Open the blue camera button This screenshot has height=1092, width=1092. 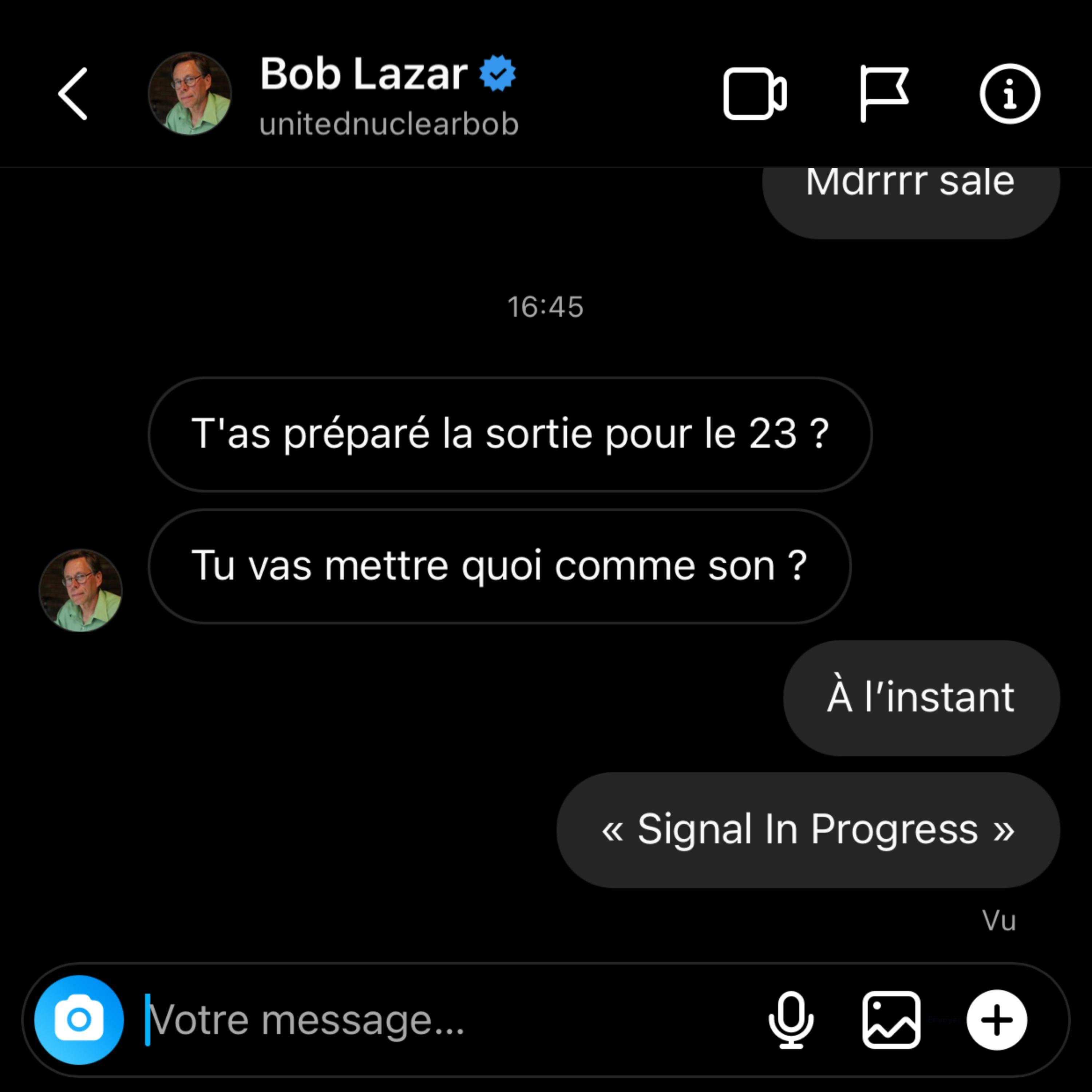click(79, 1020)
